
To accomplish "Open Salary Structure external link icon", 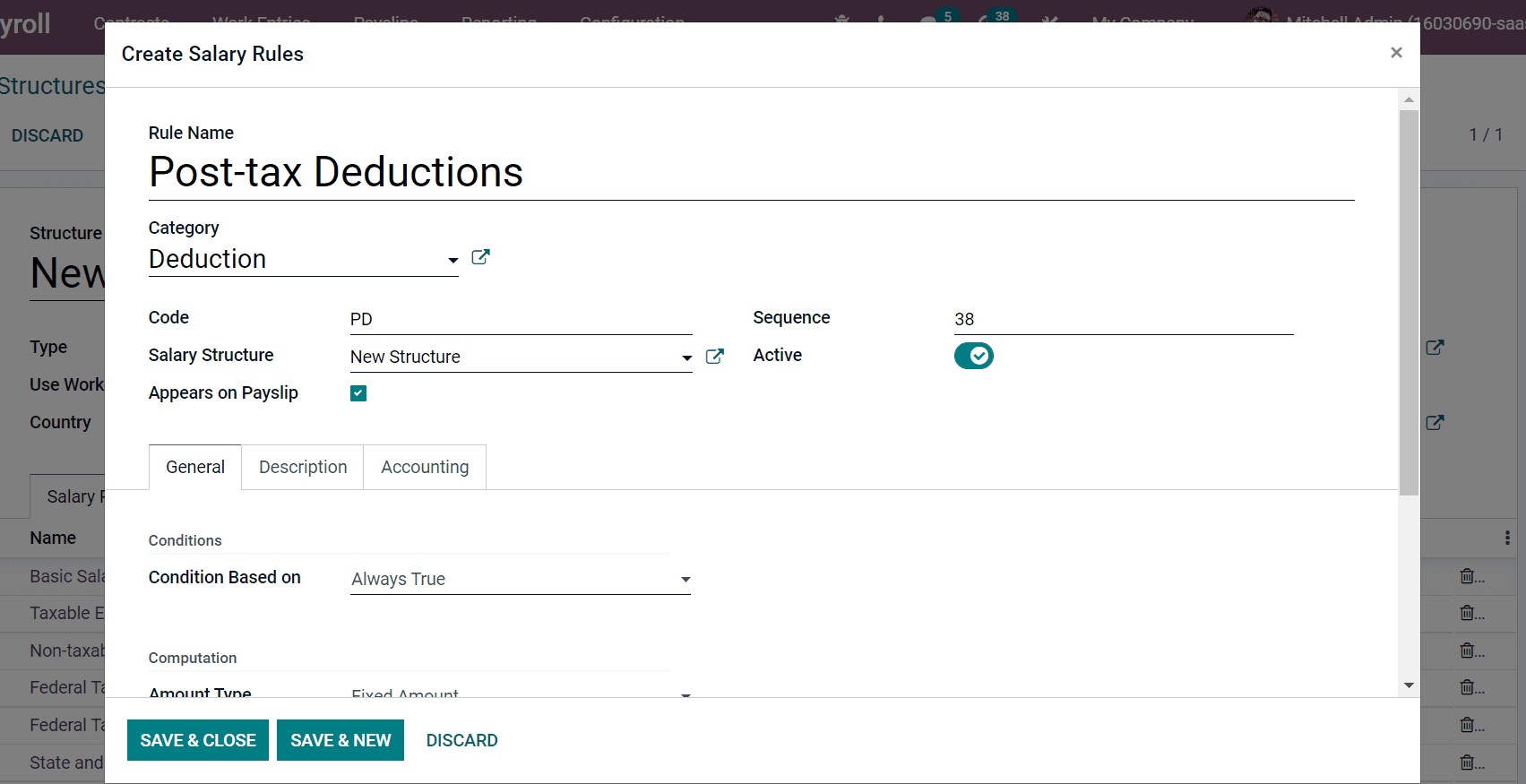I will pyautogui.click(x=714, y=357).
